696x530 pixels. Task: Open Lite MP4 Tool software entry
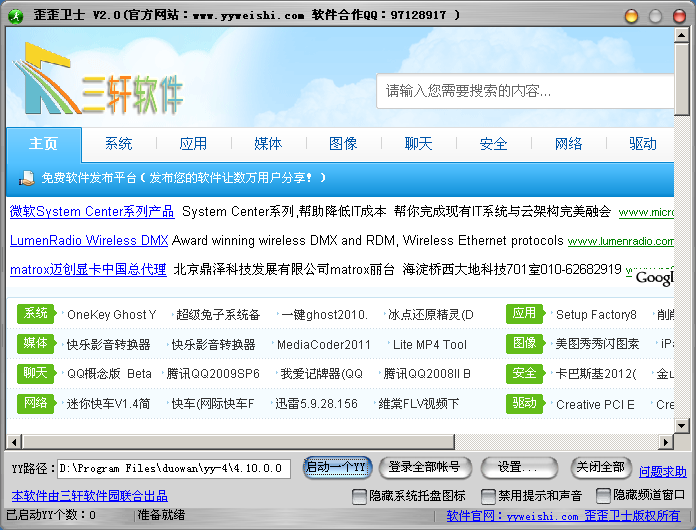430,344
